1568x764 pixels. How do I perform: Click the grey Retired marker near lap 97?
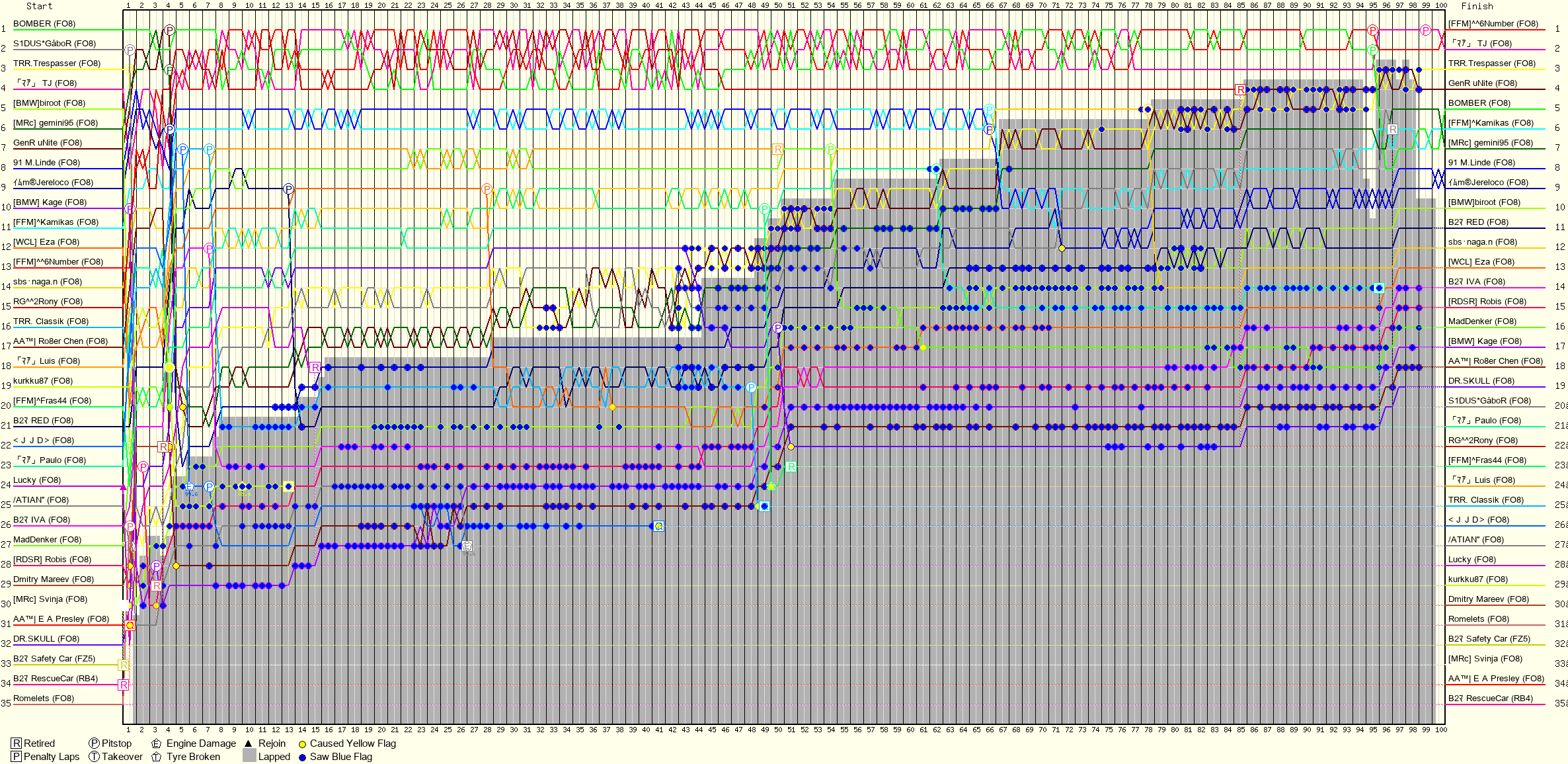click(1392, 129)
